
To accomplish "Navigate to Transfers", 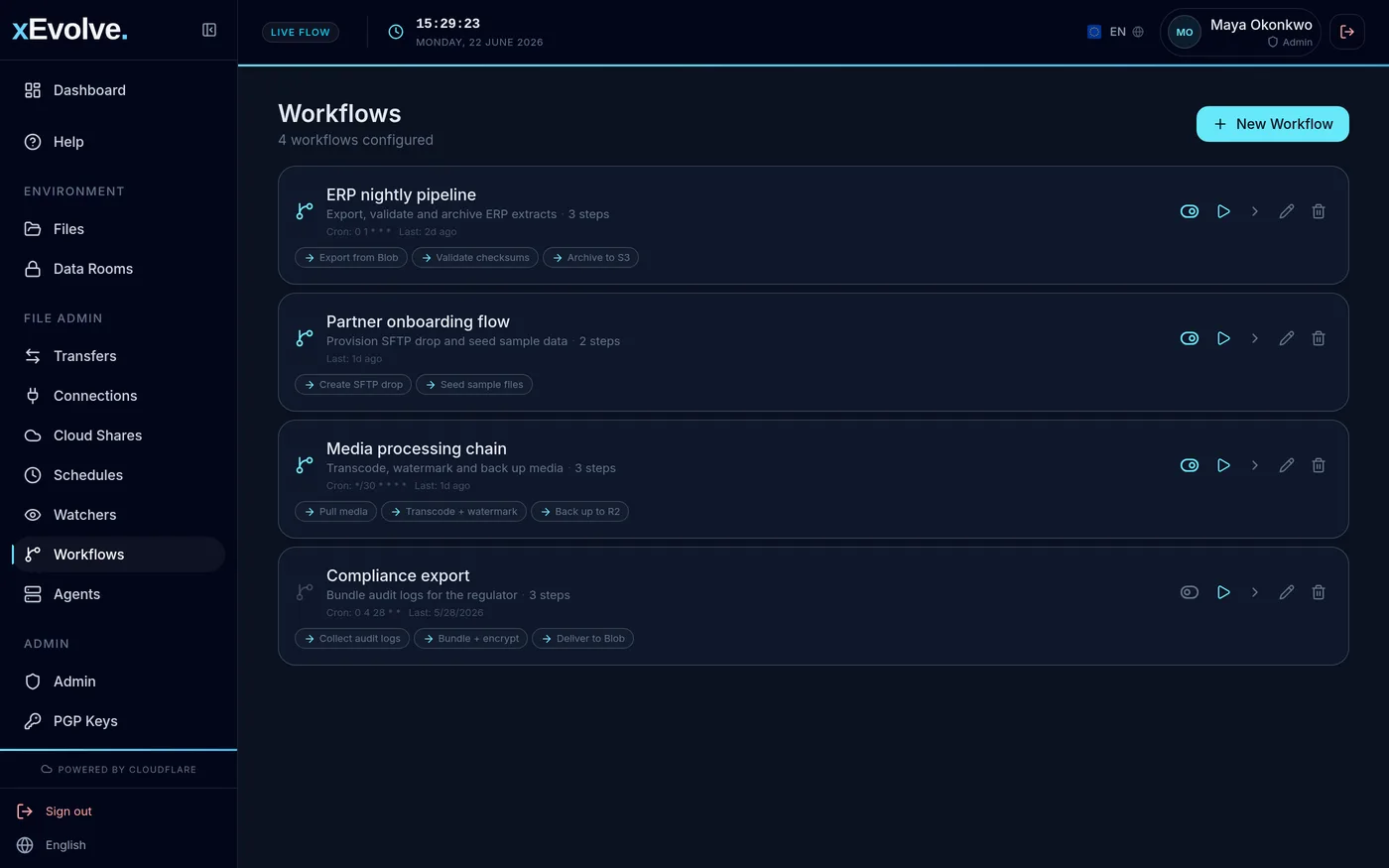I will coord(118,356).
